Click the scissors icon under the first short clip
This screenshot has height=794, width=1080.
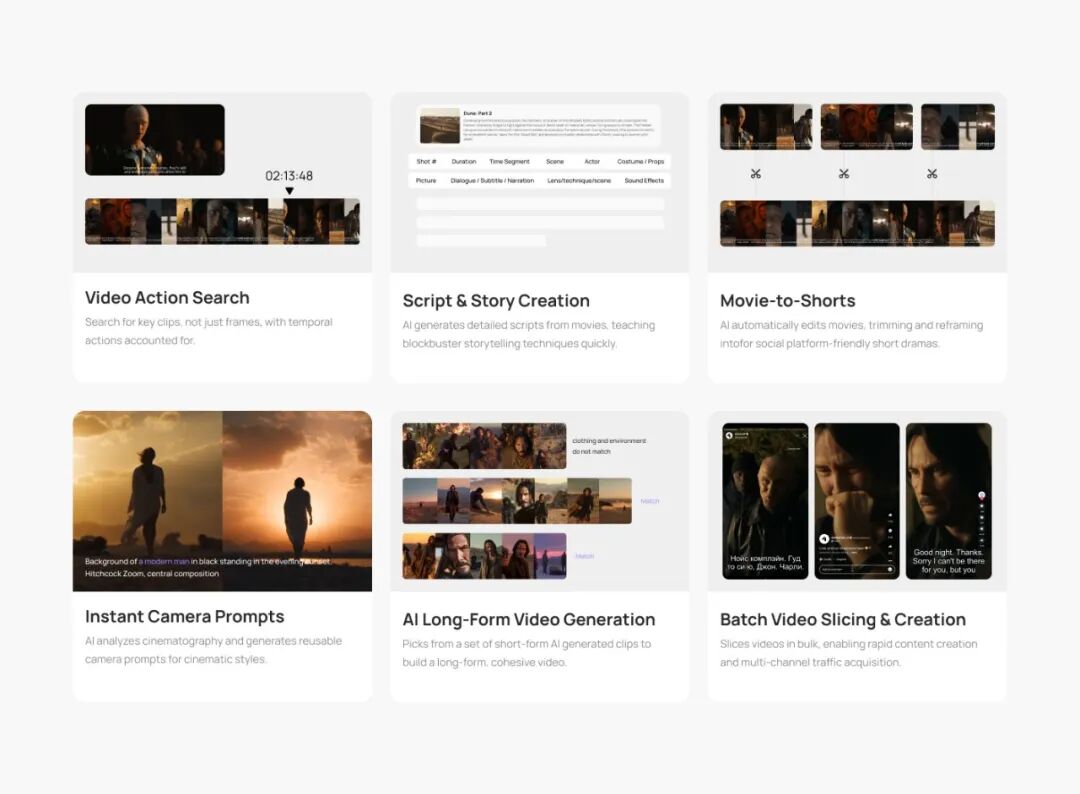pyautogui.click(x=756, y=174)
